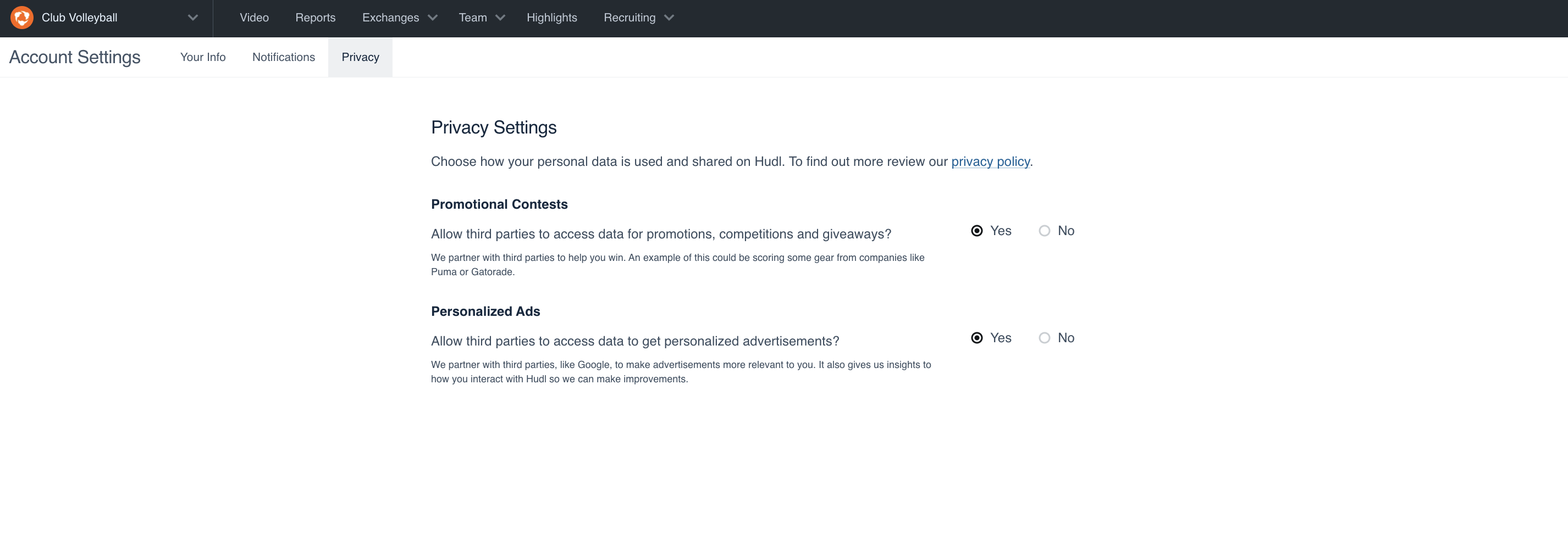
Task: Open the privacy policy link
Action: tap(990, 161)
